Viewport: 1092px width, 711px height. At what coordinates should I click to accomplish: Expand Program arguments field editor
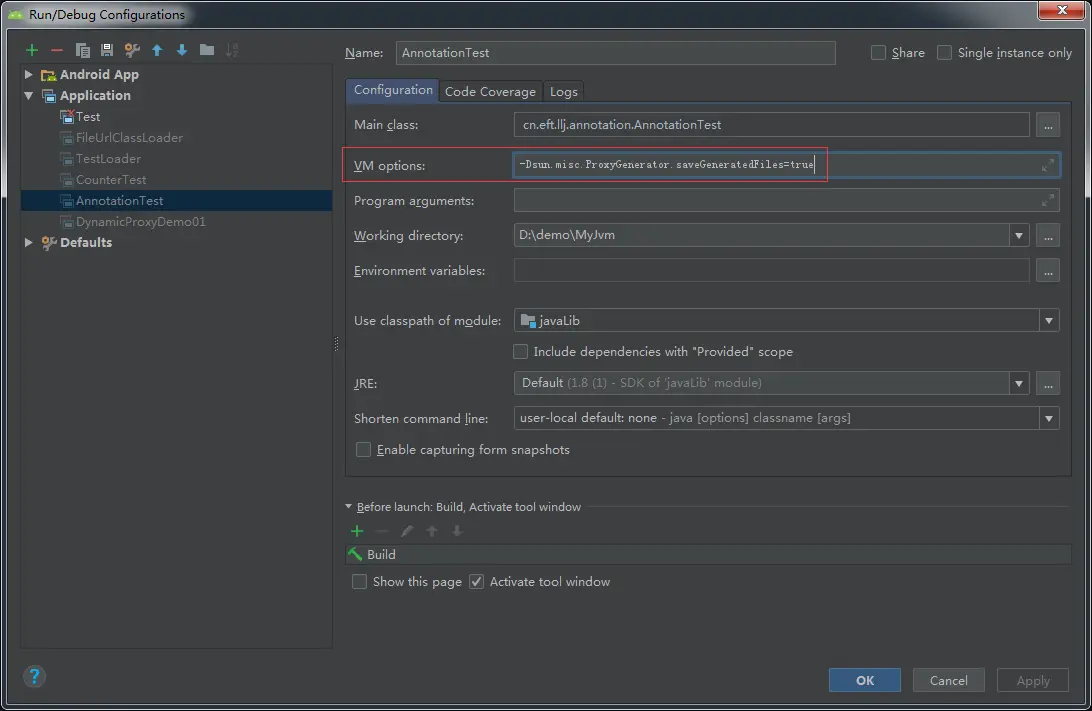click(x=1047, y=201)
